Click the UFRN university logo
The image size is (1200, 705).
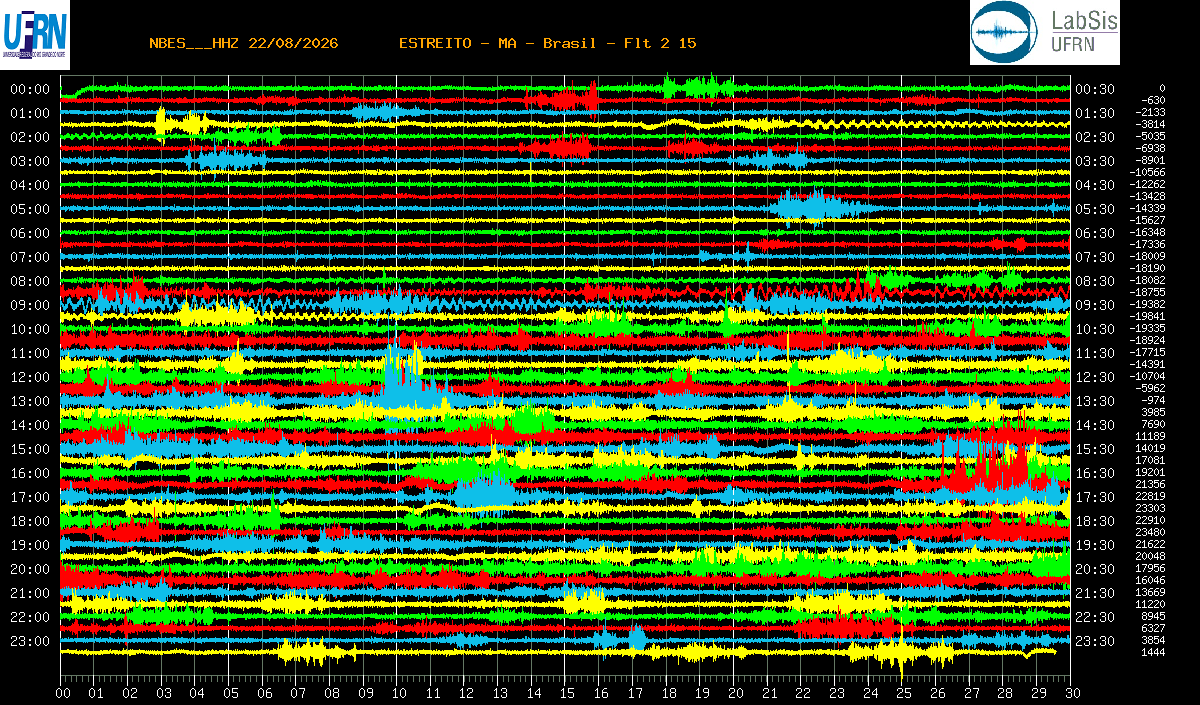[35, 35]
